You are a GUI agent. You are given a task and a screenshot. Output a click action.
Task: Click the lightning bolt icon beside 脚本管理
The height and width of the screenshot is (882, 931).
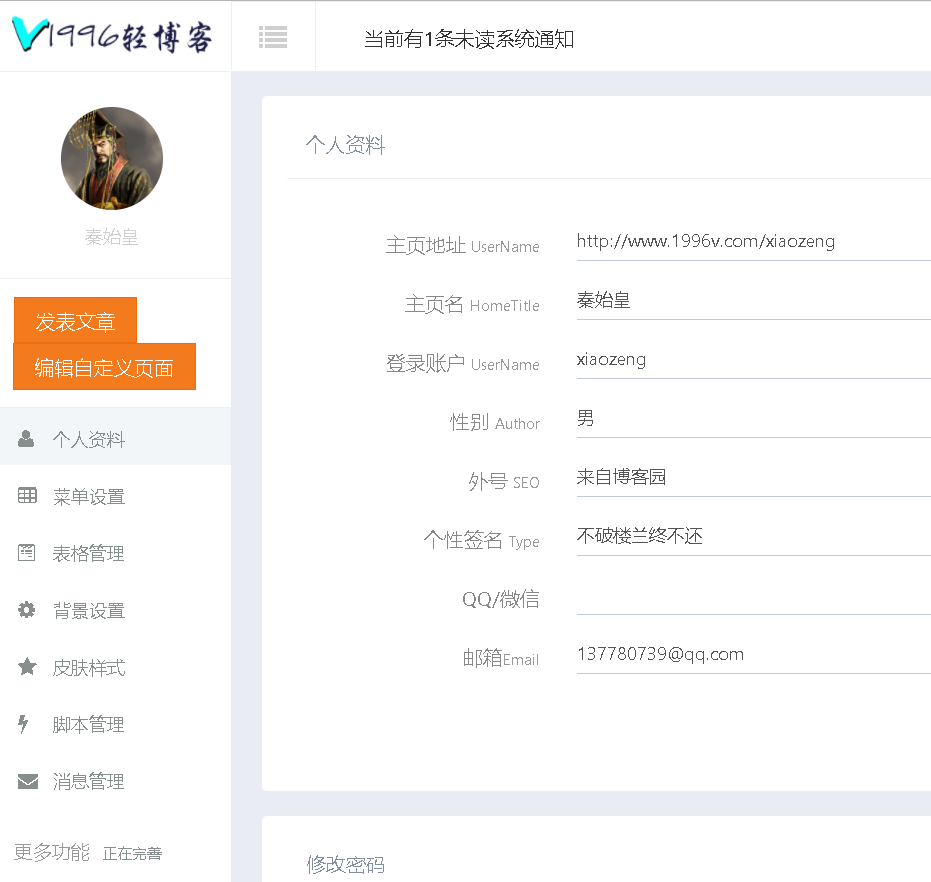tap(24, 724)
